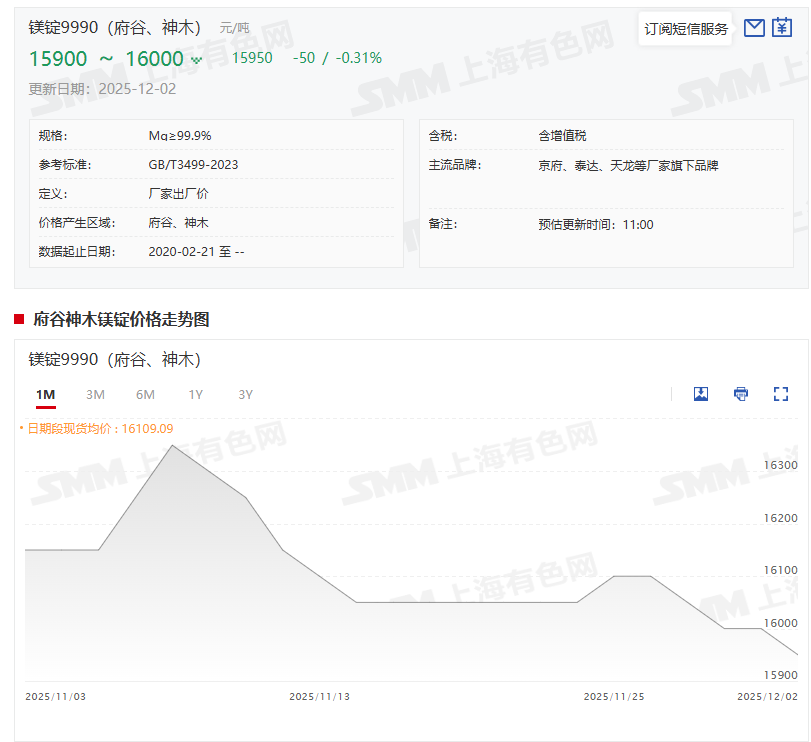This screenshot has height=742, width=811.
Task: Click the brands text 京府、泰达、天龙等厂家旗下品牌
Action: click(628, 166)
